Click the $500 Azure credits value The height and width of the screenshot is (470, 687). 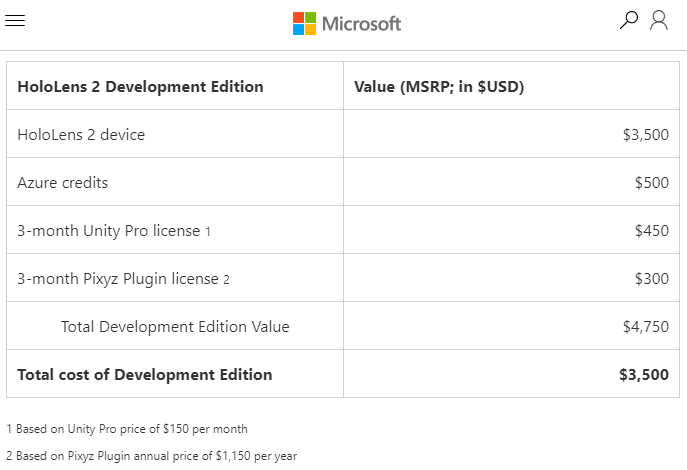651,182
